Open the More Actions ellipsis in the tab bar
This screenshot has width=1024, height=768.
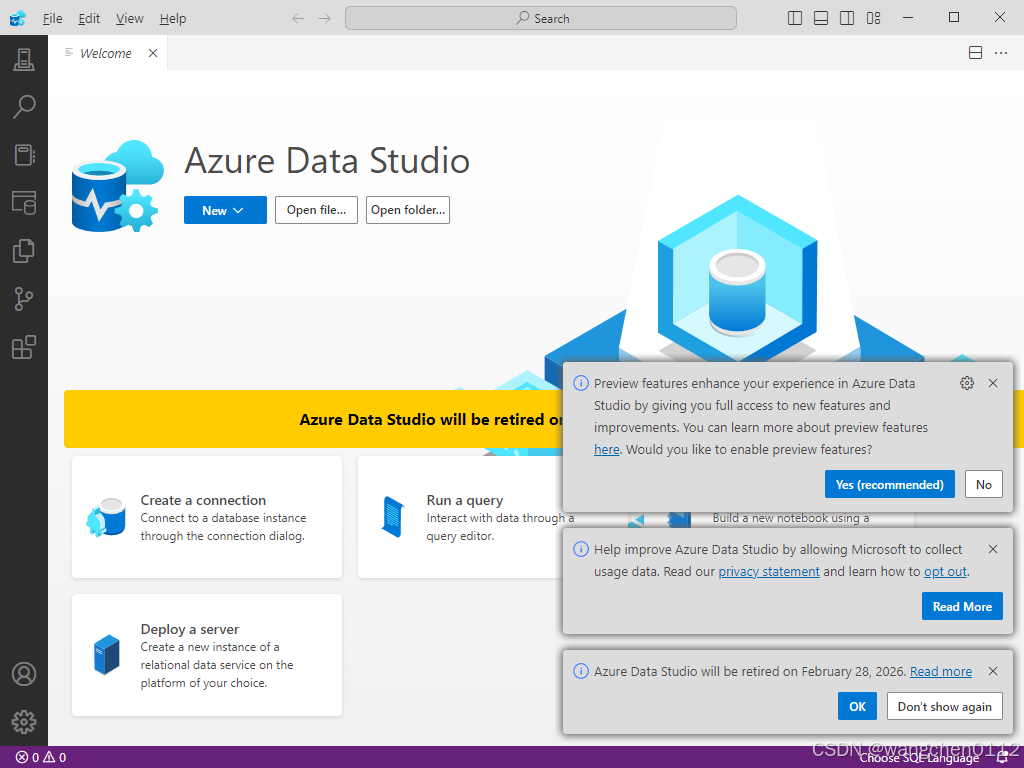pos(1001,53)
